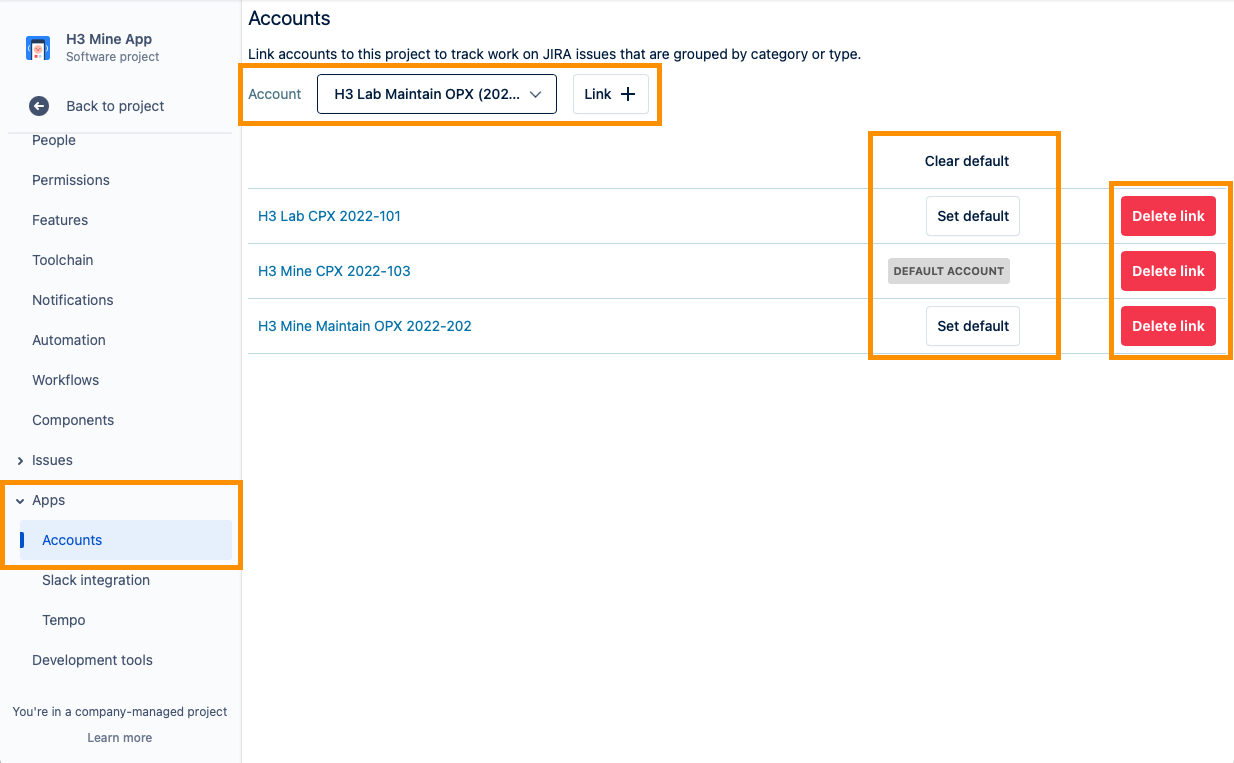Click the Accounts page heading

[x=289, y=18]
